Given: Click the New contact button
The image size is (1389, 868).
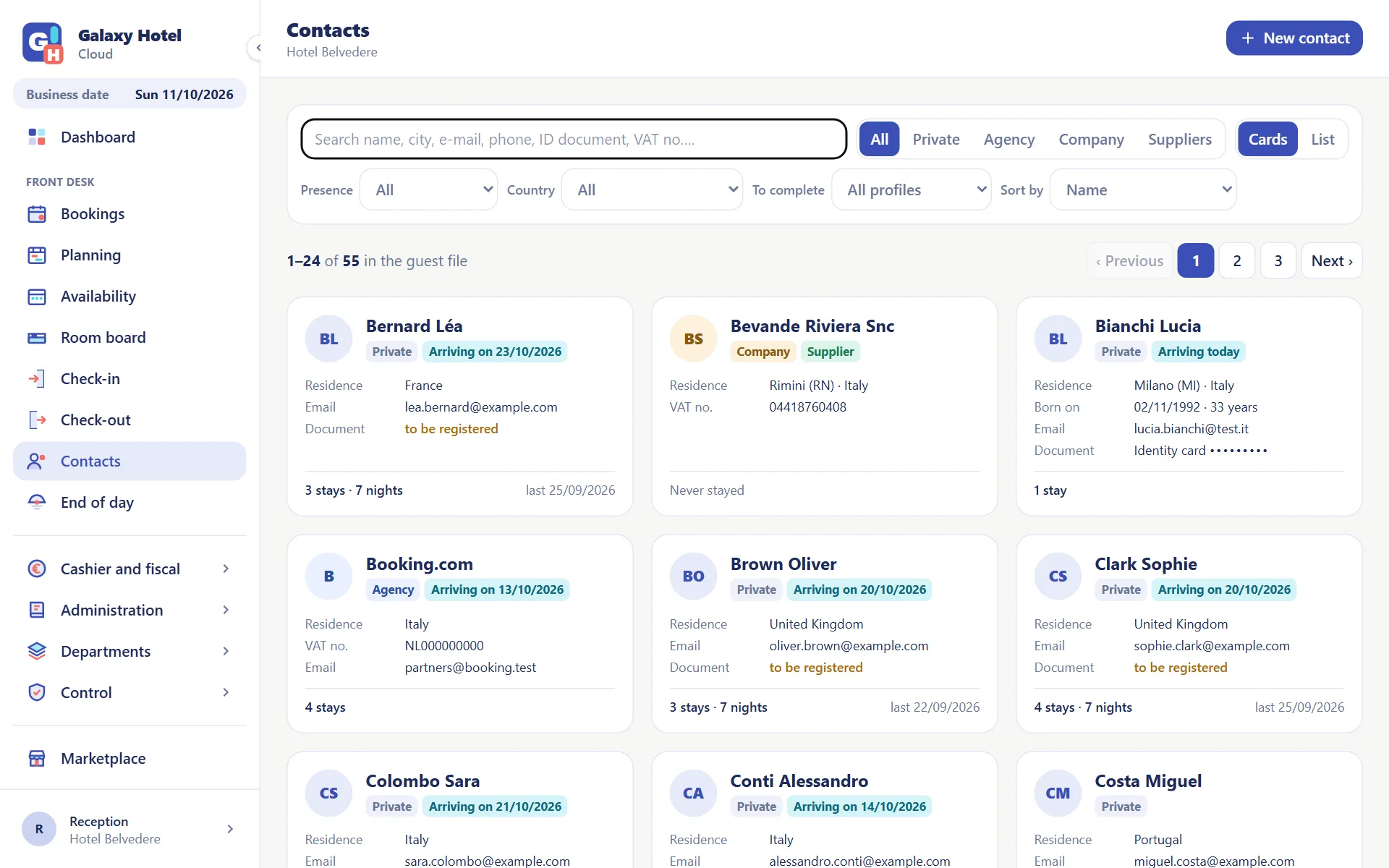Looking at the screenshot, I should 1294,38.
